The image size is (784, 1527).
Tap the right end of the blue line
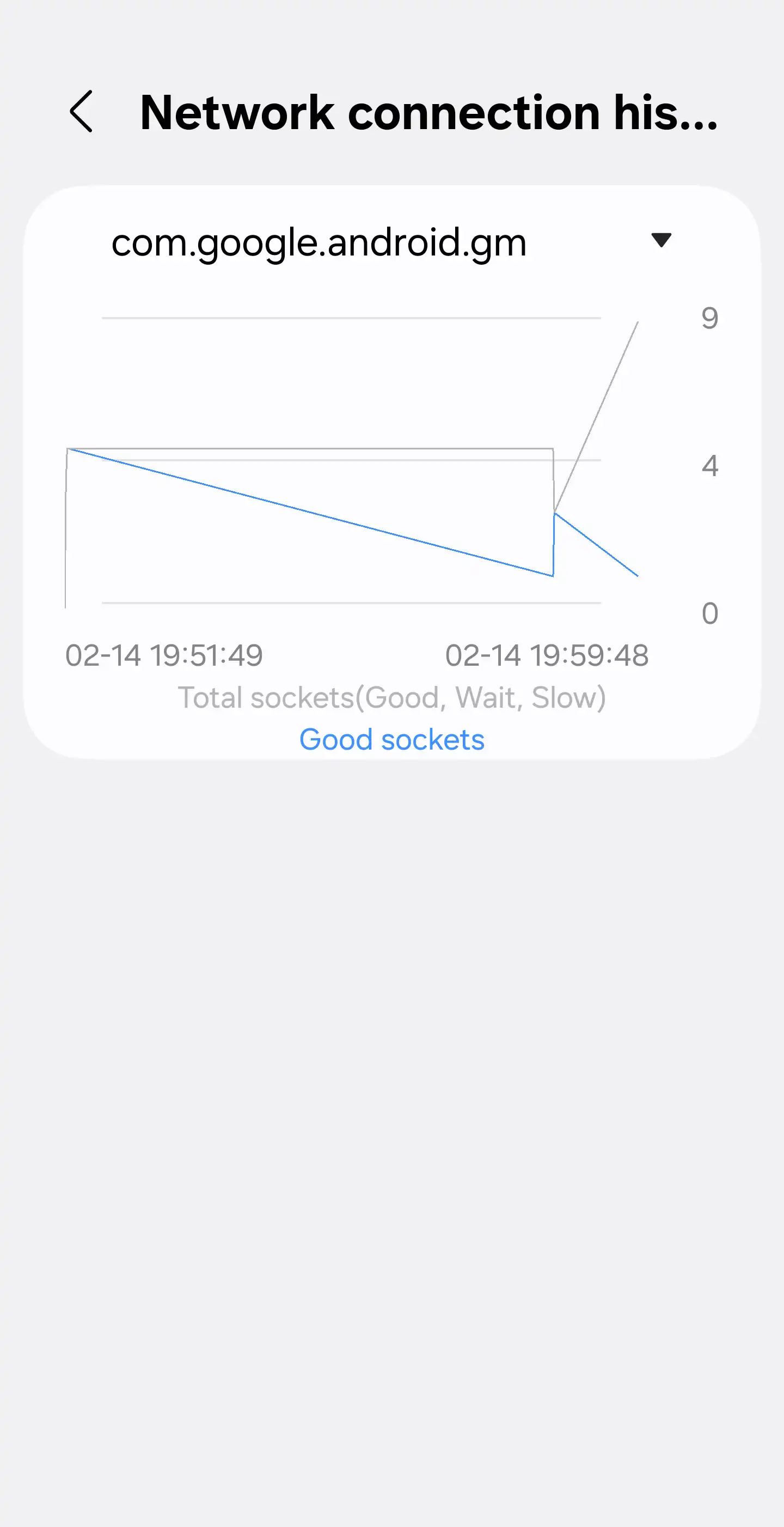[x=637, y=575]
